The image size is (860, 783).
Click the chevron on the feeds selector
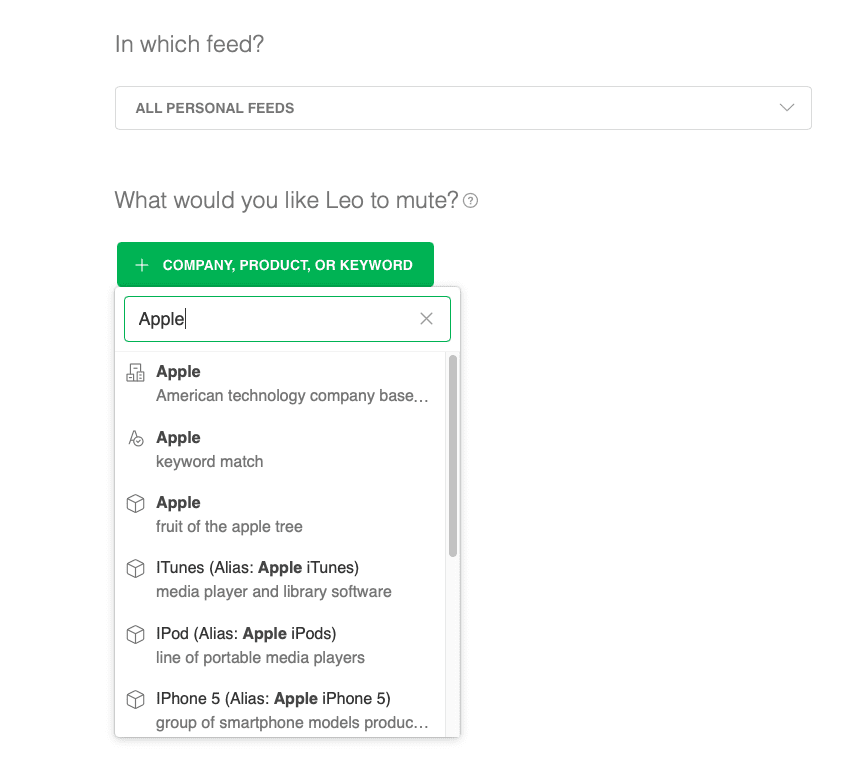[787, 107]
